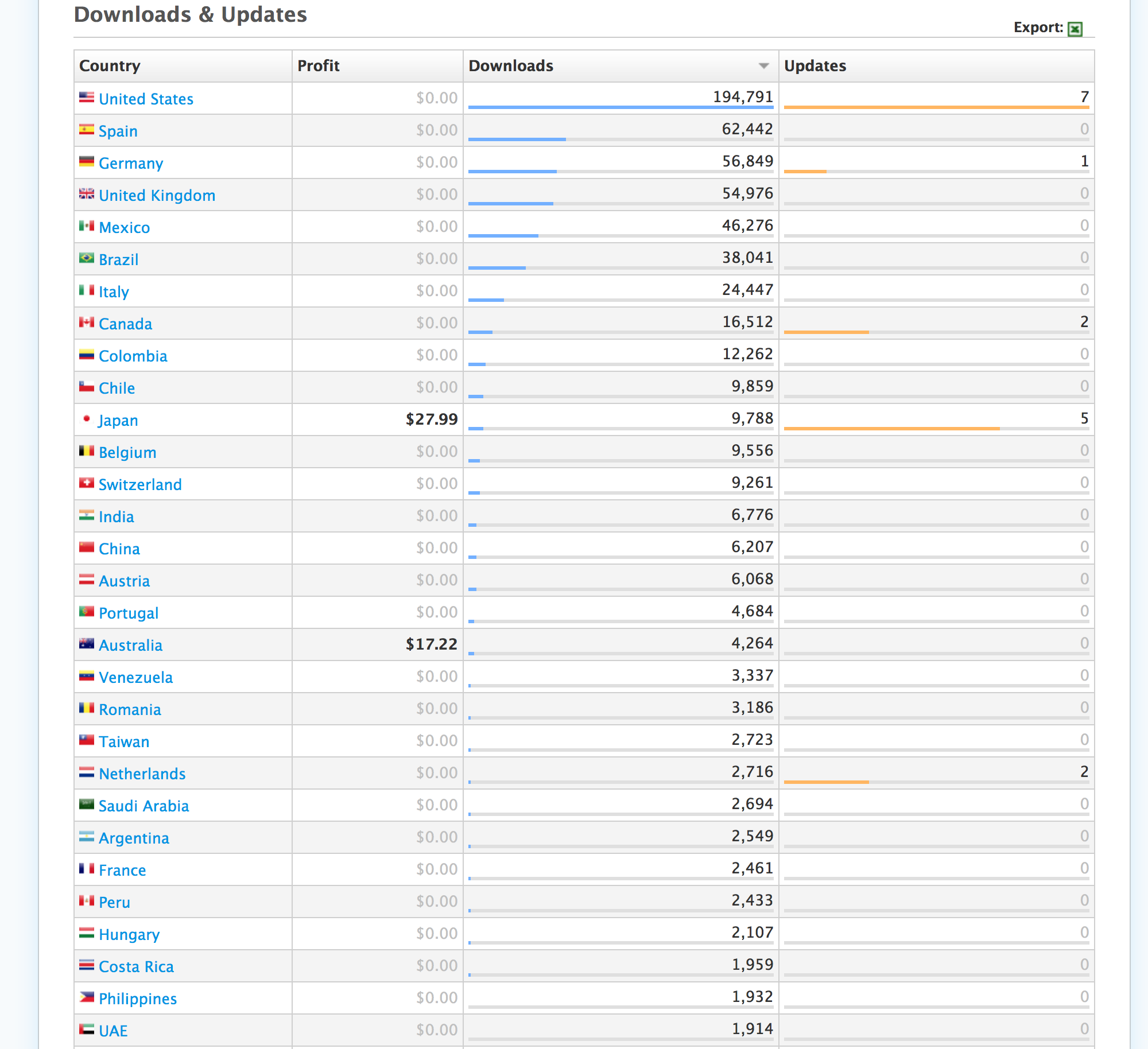Sort by the Country column header
This screenshot has height=1049, width=1148.
[110, 66]
